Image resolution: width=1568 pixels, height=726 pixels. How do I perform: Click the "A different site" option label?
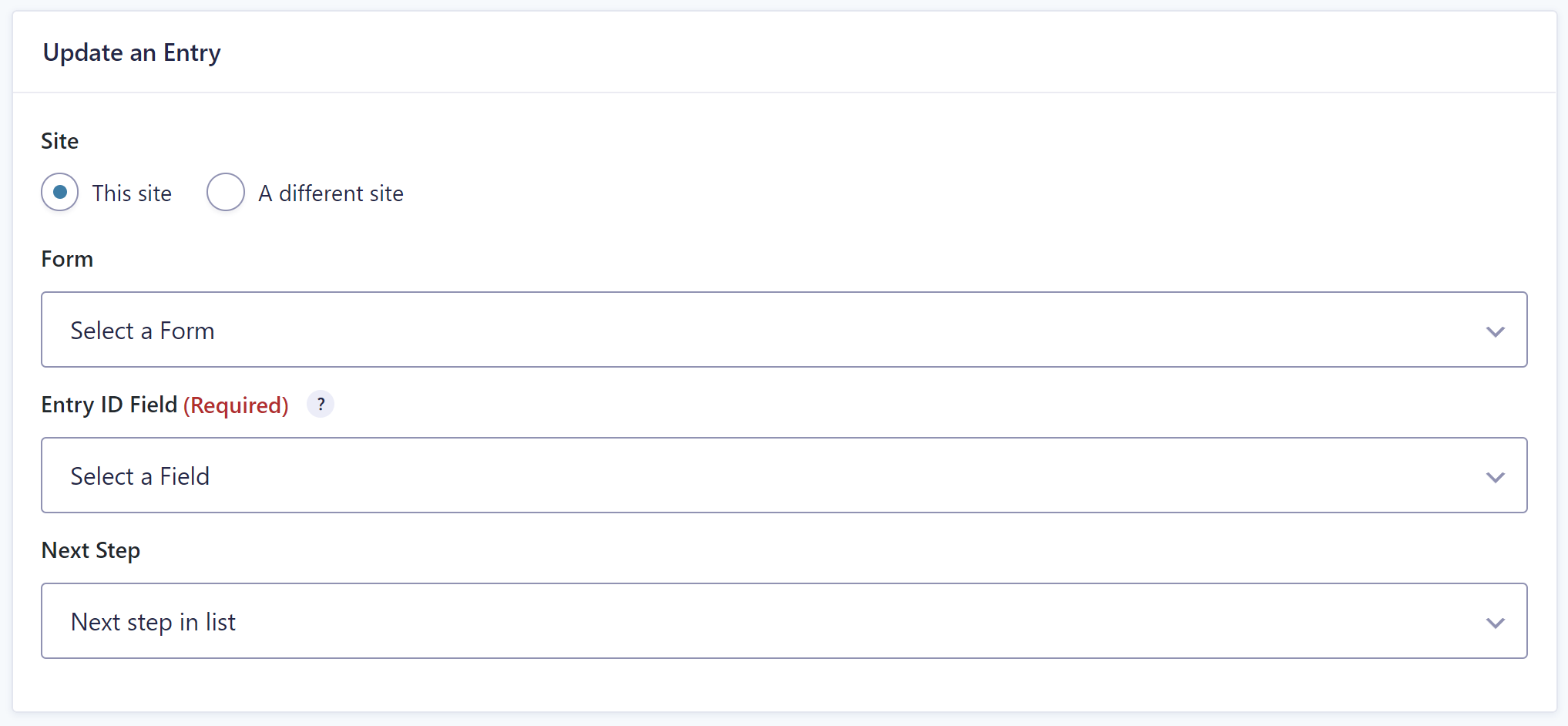tap(331, 193)
